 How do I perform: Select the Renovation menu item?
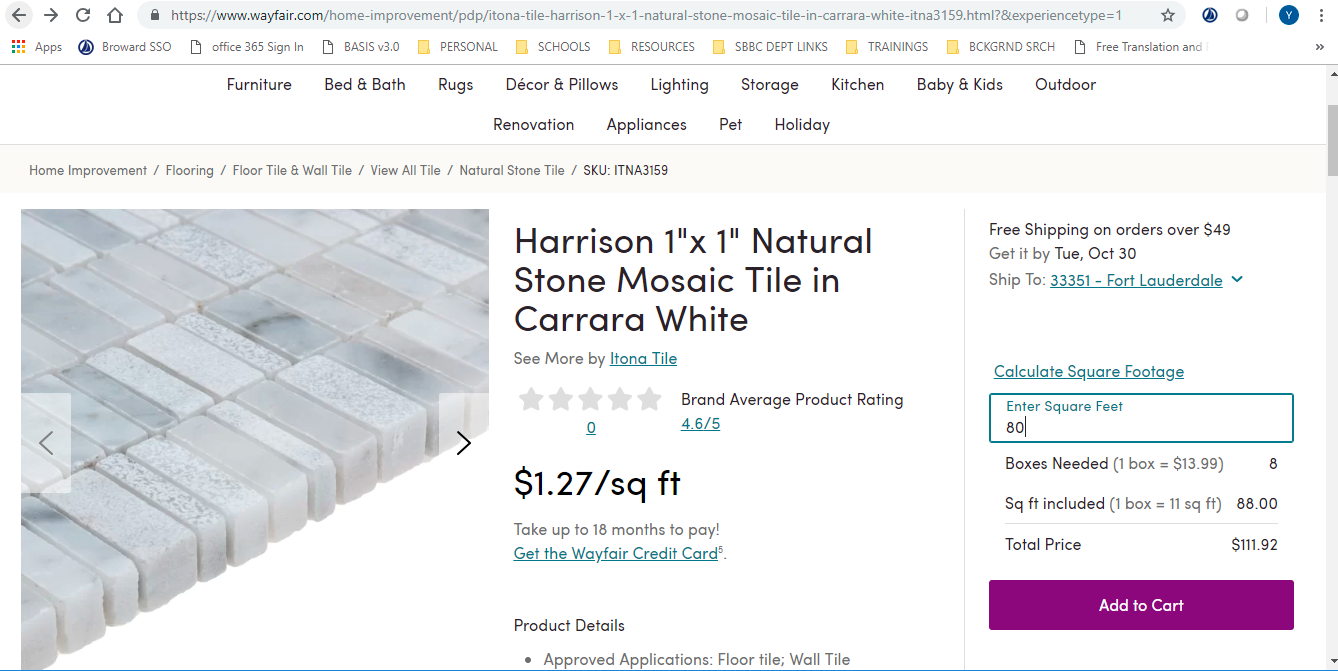pos(533,125)
